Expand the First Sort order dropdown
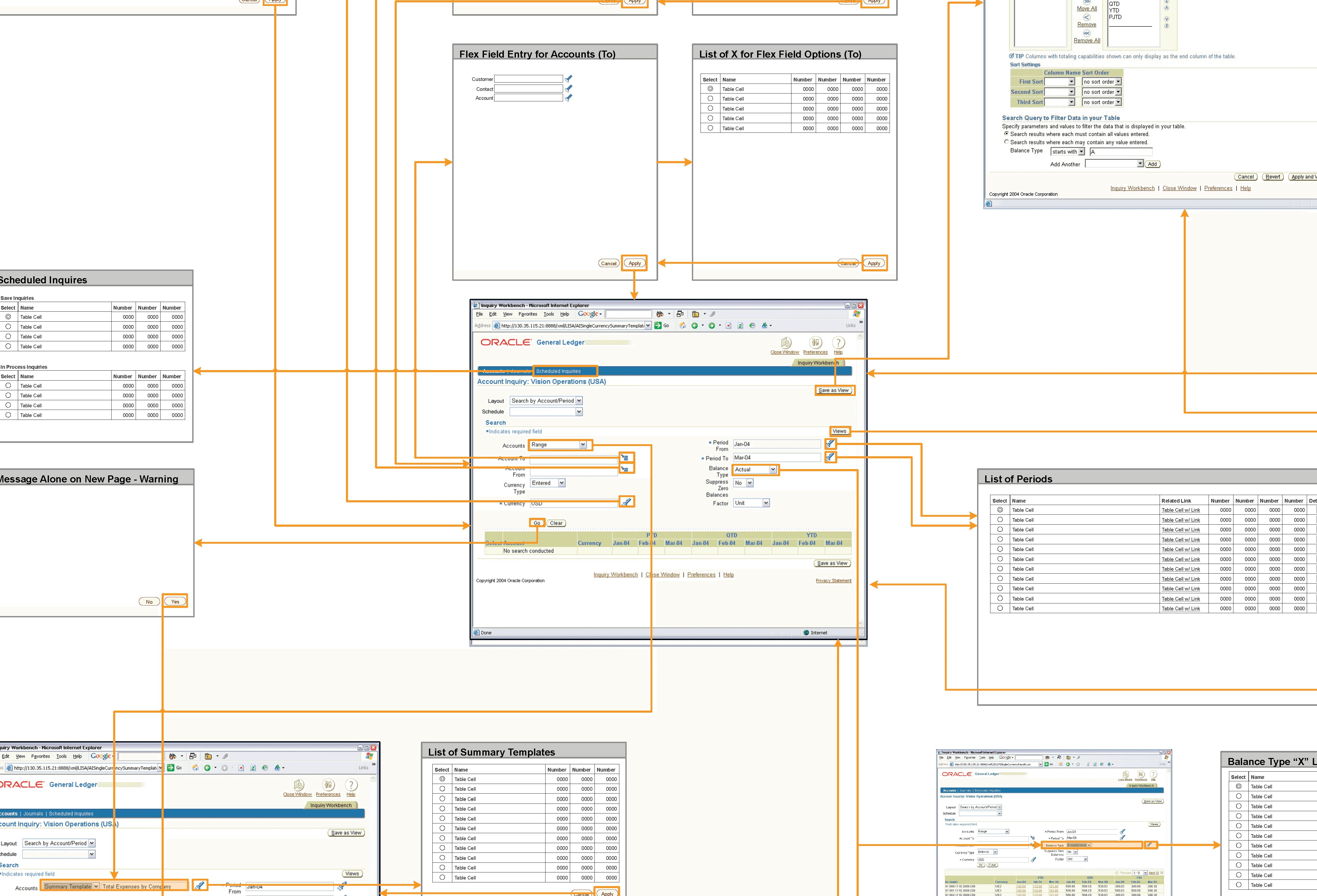The width and height of the screenshot is (1317, 896). (1118, 82)
